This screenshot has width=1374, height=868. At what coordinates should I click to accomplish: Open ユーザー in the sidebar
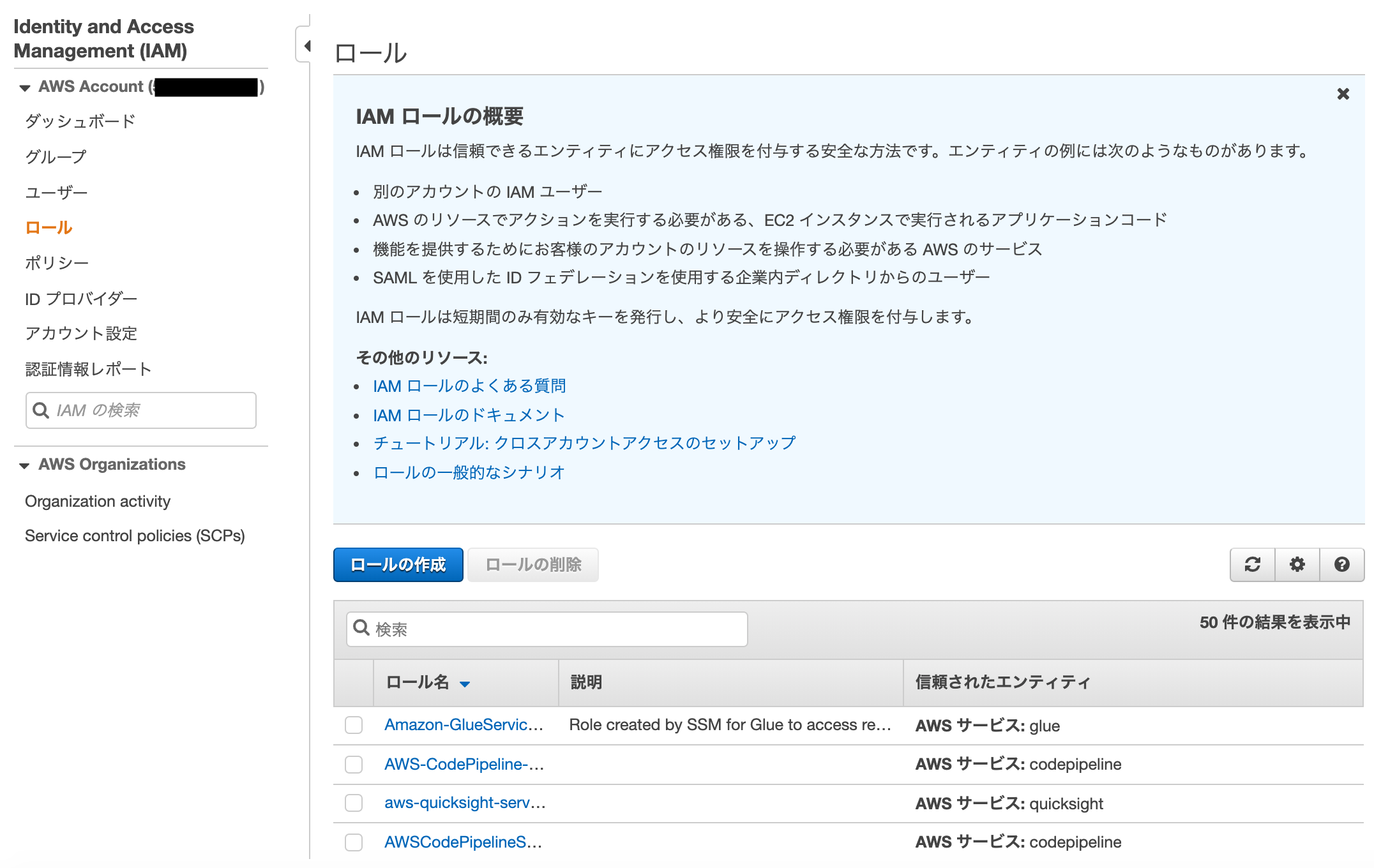56,192
